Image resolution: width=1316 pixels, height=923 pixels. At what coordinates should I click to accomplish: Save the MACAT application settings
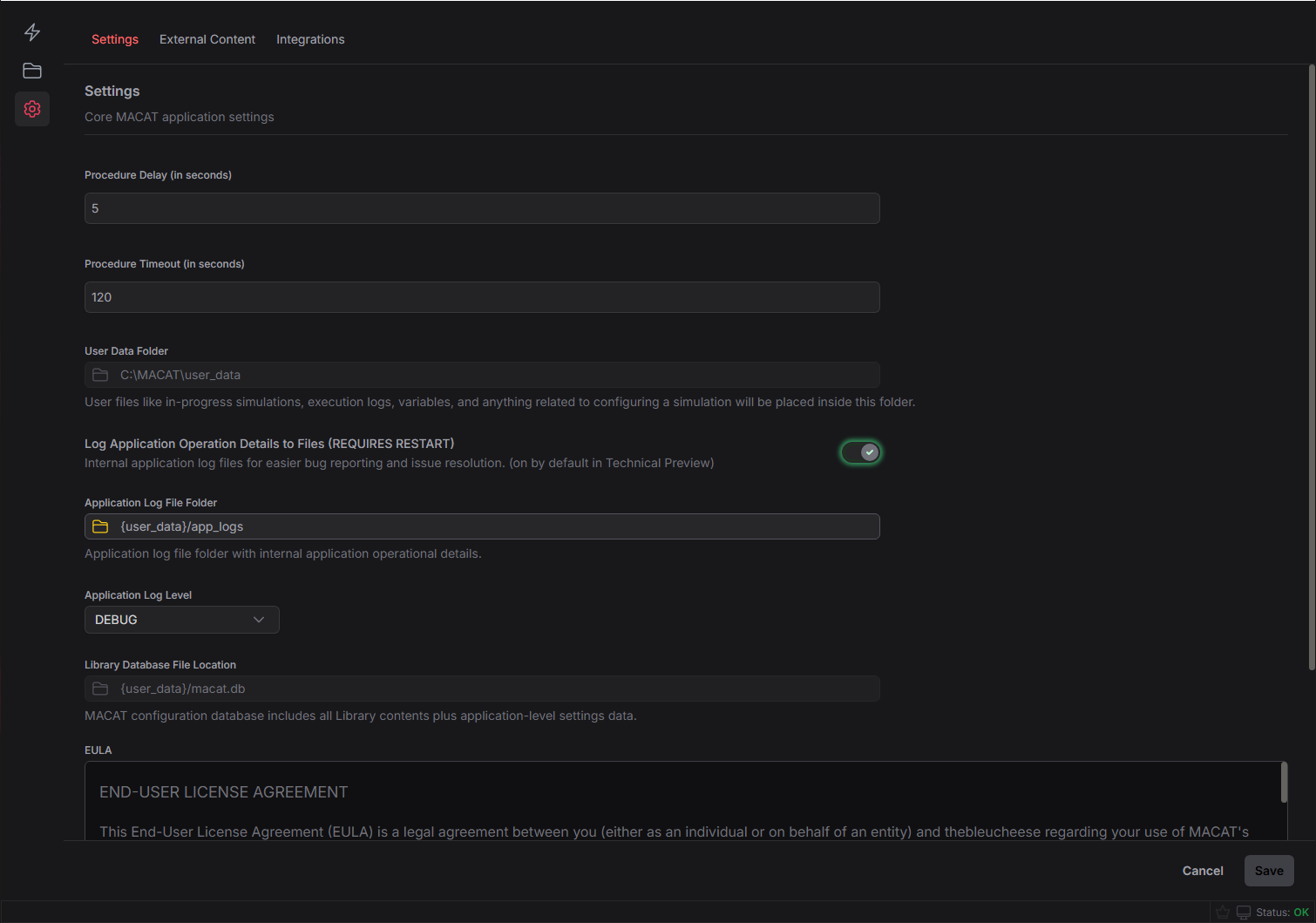click(x=1269, y=871)
